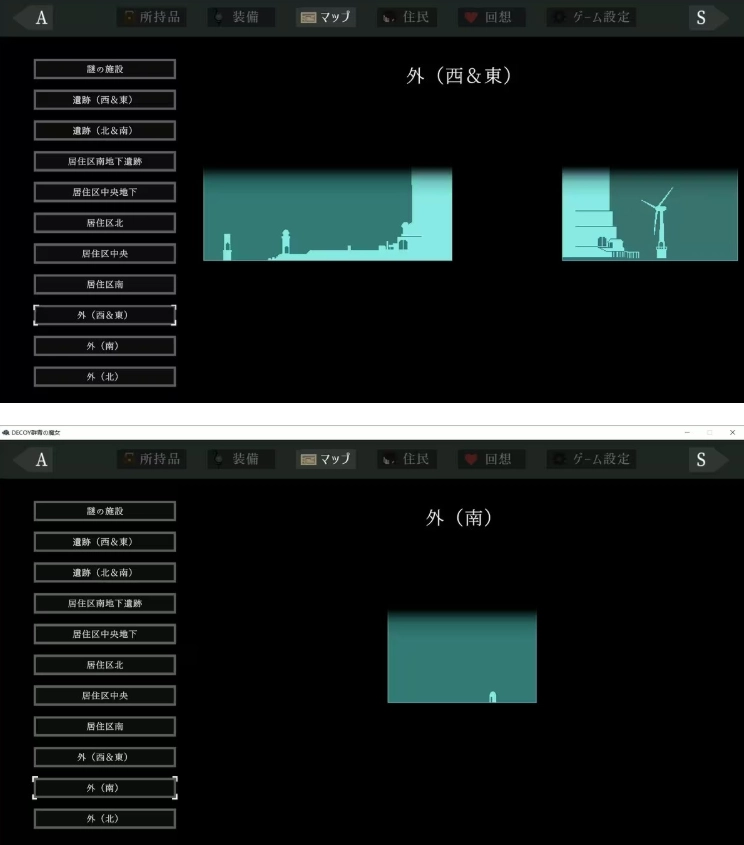Open the 住民 residents tab in the top menu

[x=407, y=17]
